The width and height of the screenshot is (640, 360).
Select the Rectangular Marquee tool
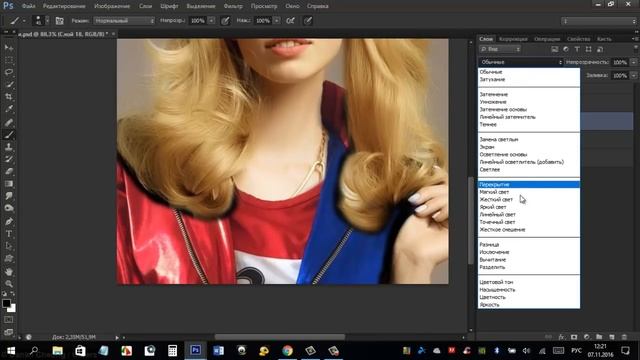9,60
